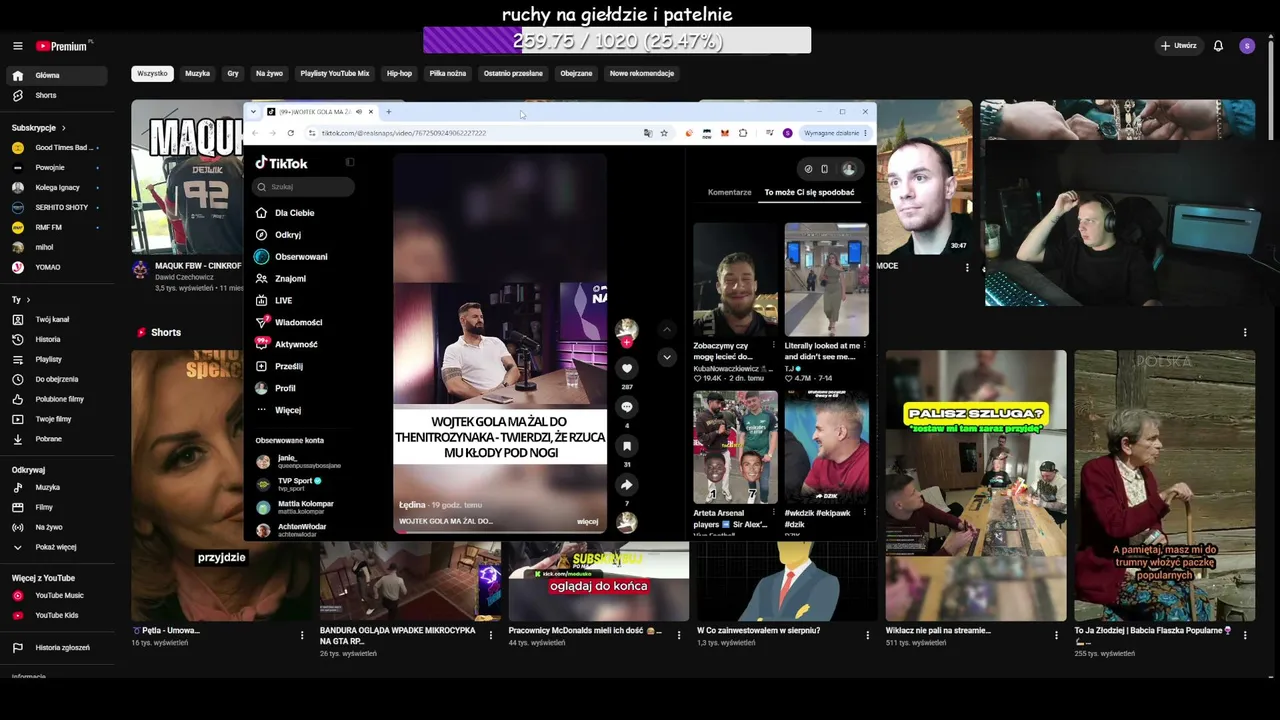Switch to the Komentarze tab in TikTok
The width and height of the screenshot is (1280, 720).
pos(729,192)
